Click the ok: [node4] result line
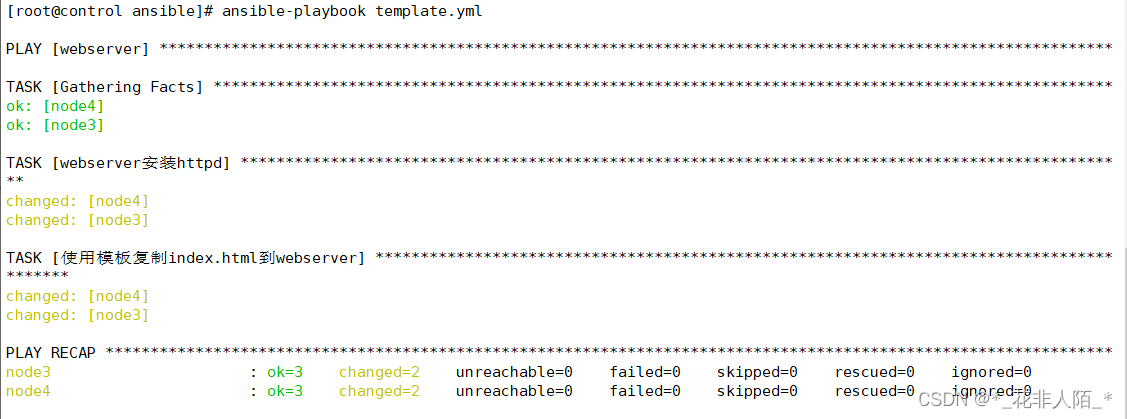 pos(55,106)
